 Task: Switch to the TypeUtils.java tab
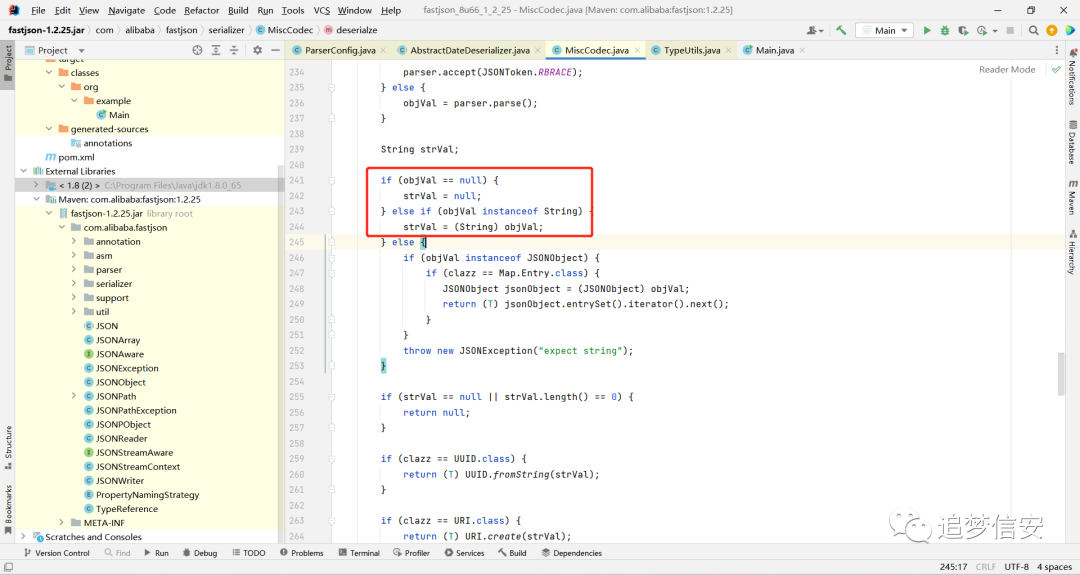[x=692, y=50]
